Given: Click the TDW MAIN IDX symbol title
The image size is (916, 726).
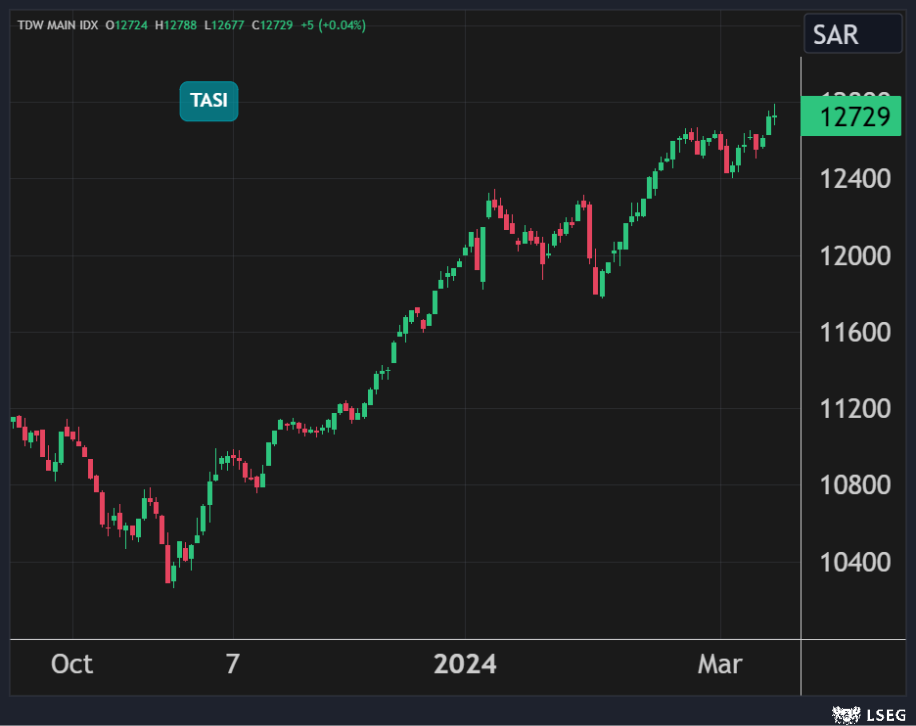Looking at the screenshot, I should tap(58, 25).
